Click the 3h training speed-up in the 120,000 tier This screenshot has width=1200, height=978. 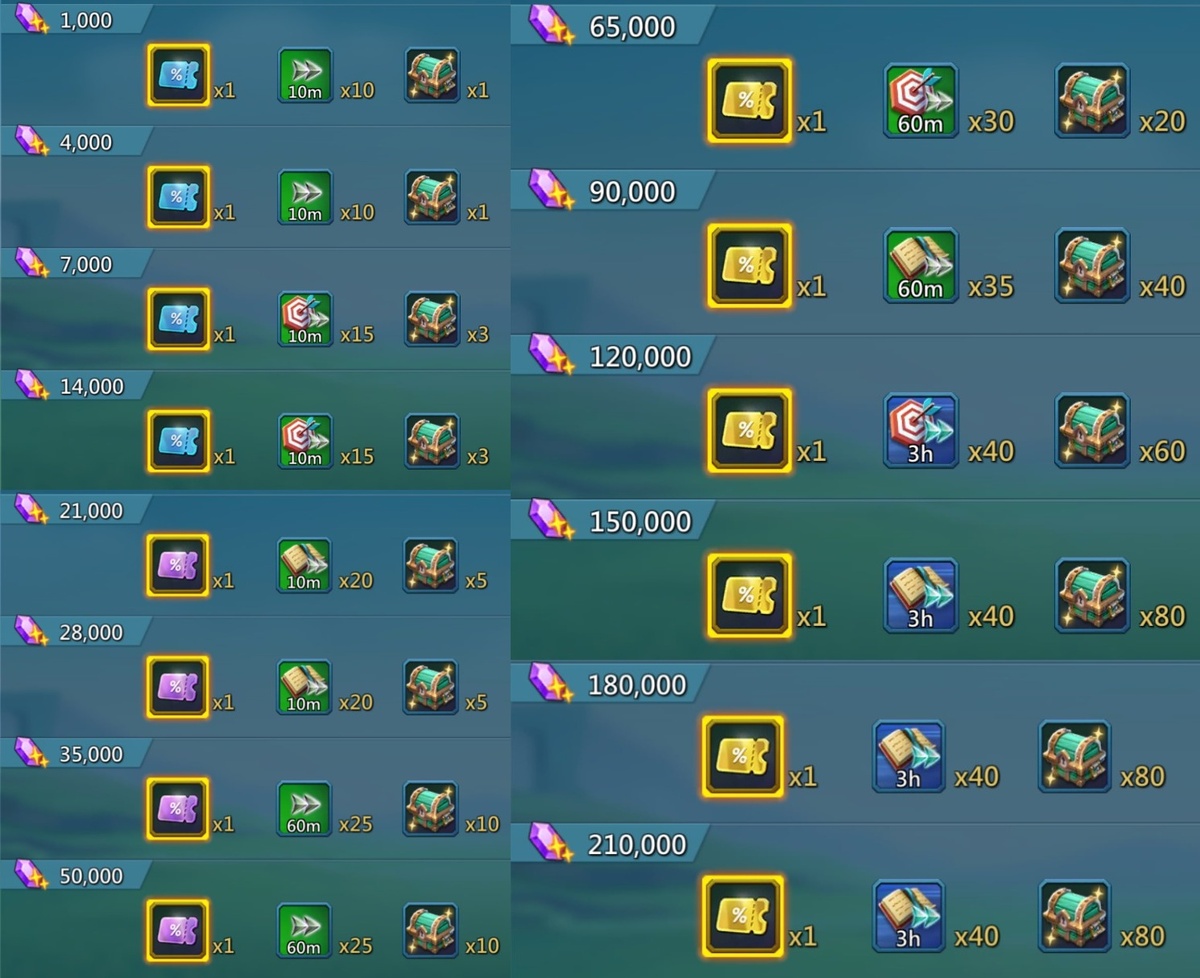(921, 430)
